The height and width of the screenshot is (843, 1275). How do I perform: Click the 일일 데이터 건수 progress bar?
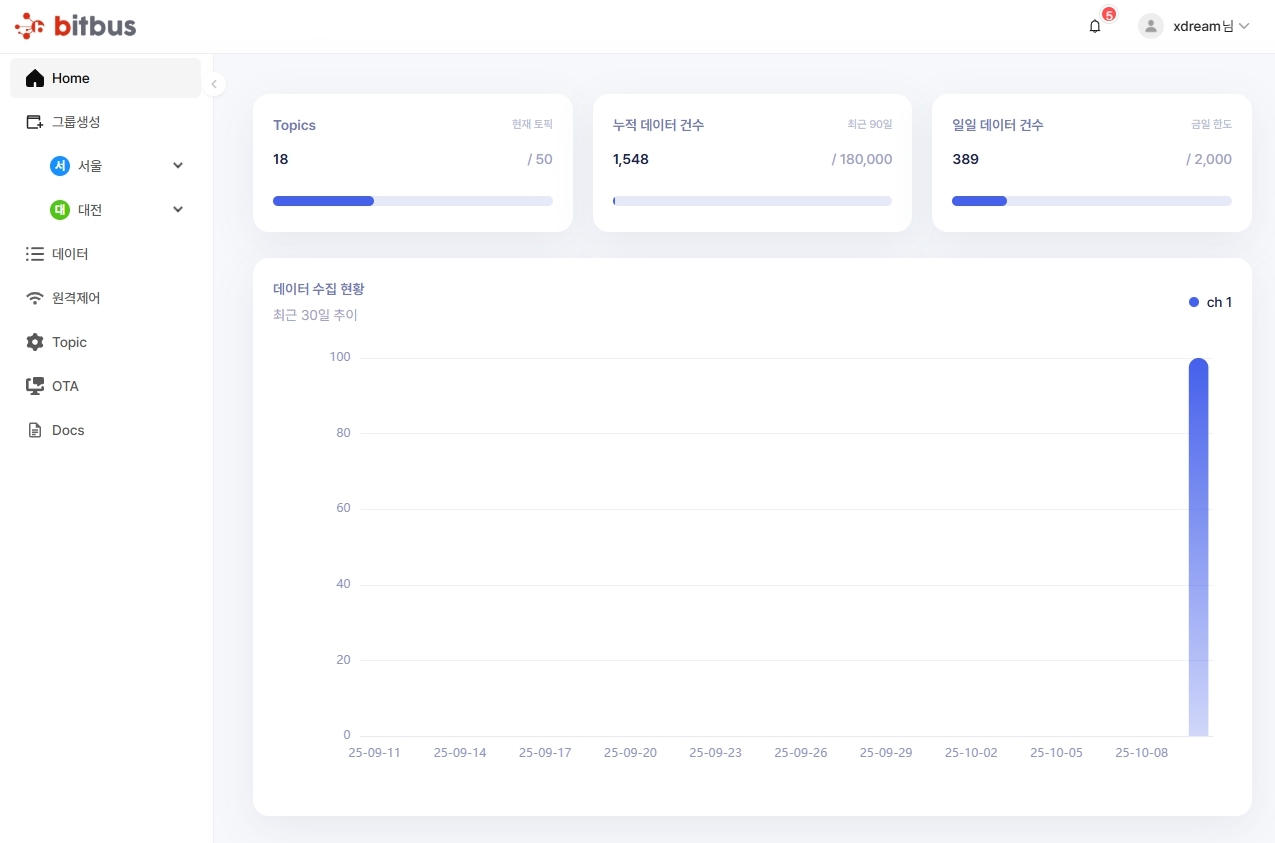pyautogui.click(x=1091, y=201)
